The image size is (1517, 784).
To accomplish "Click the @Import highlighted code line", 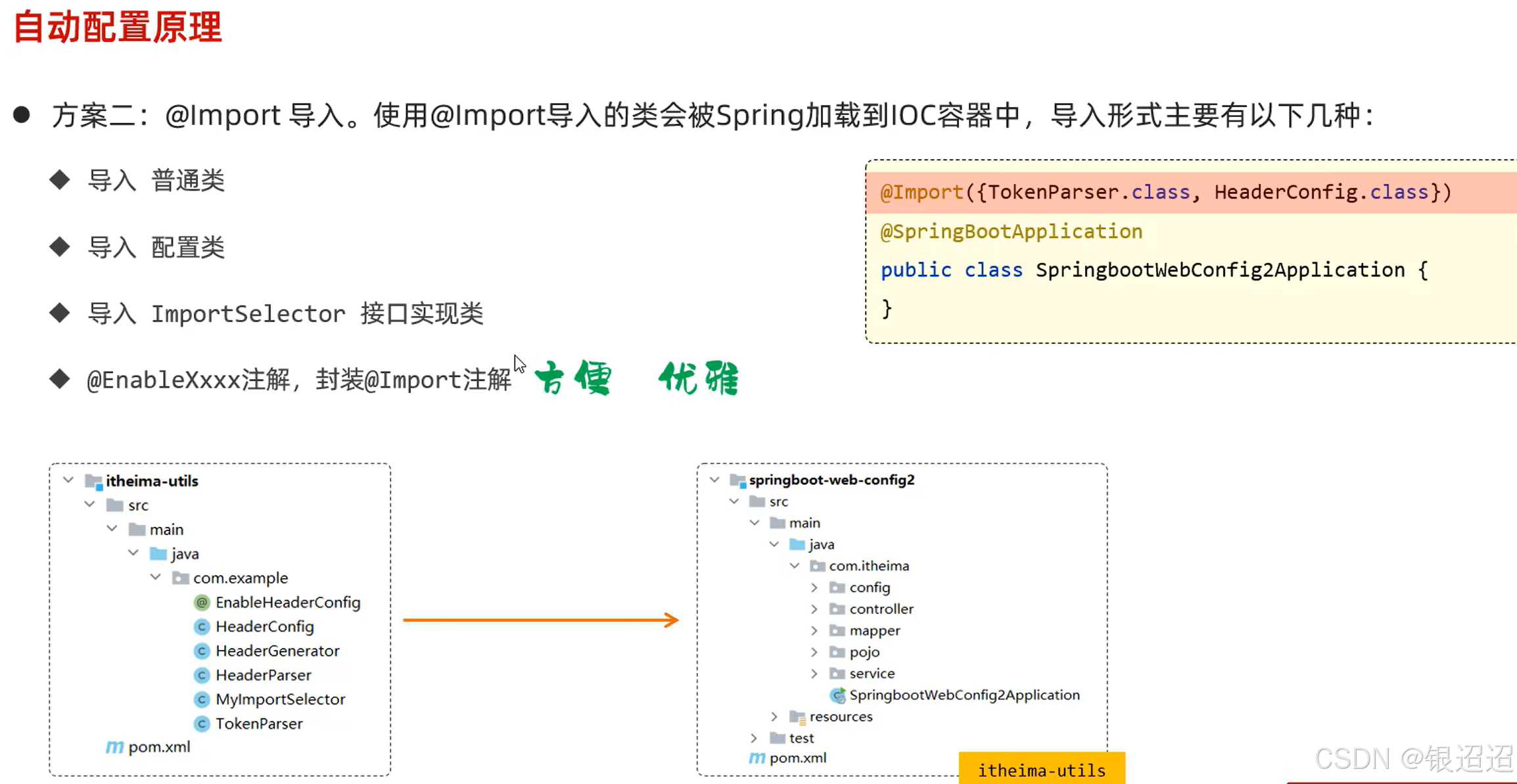I will point(1165,193).
